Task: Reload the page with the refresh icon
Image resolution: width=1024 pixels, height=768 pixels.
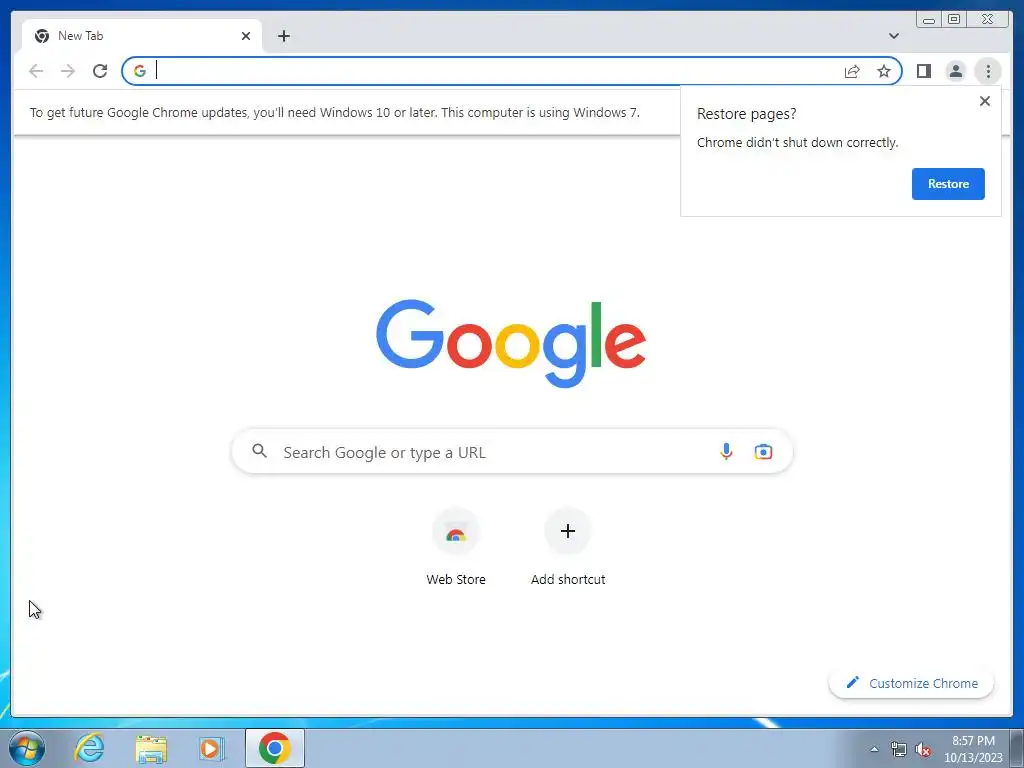Action: tap(100, 71)
